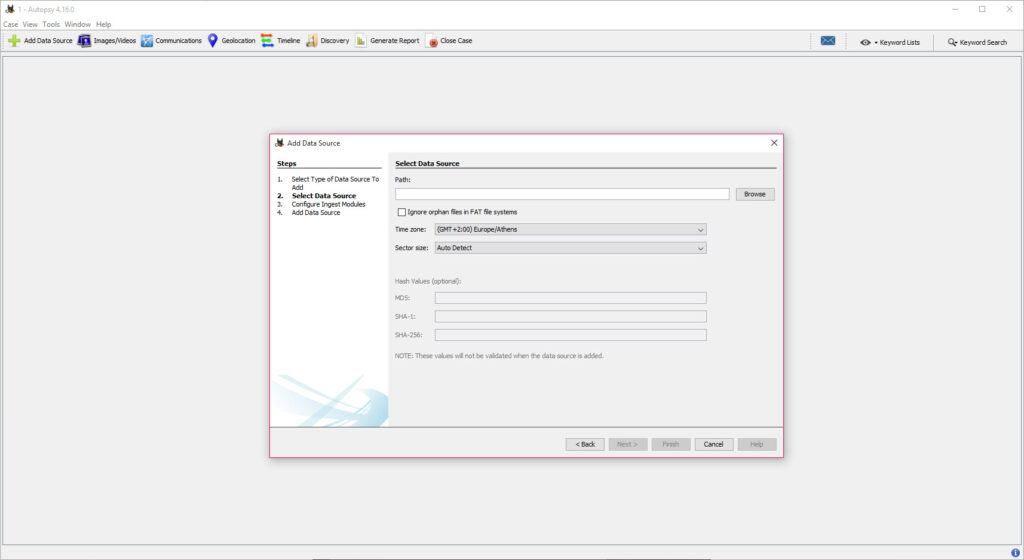
Task: Click step 'Configure Ingest Modules'
Action: (x=328, y=204)
